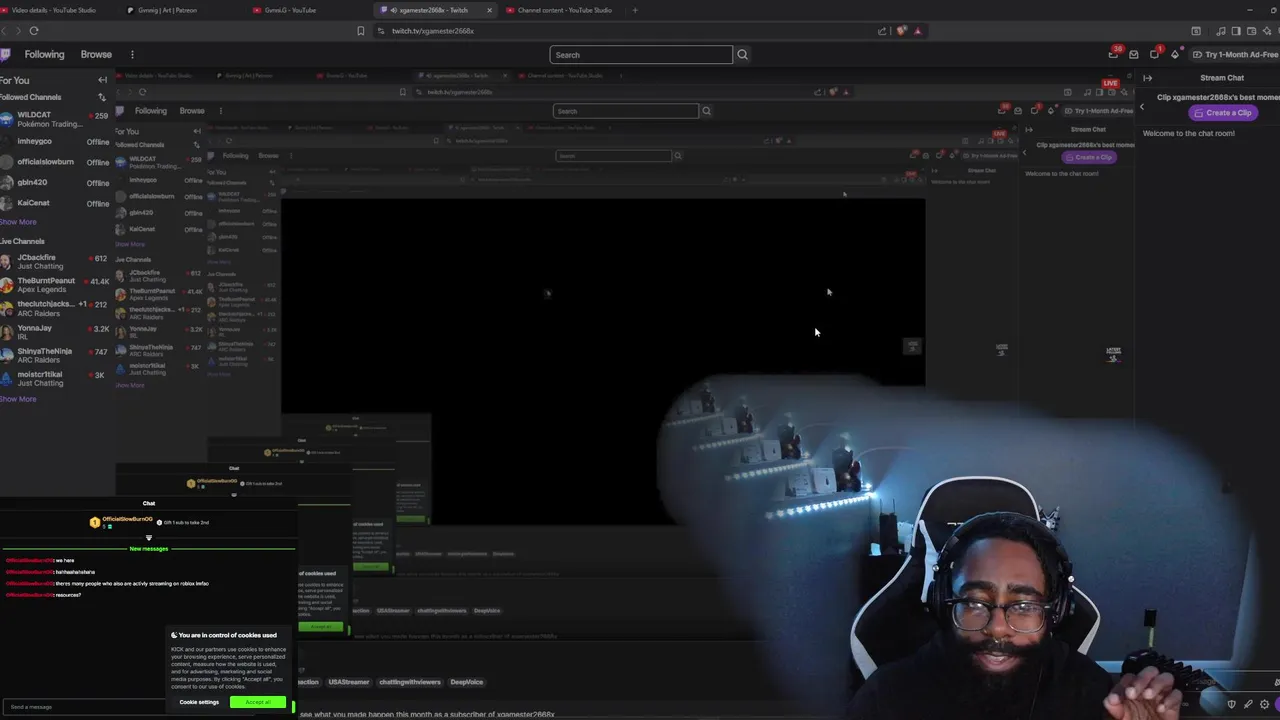Viewport: 1280px width, 720px height.
Task: Click Try 1-Month Ad-Free button
Action: point(1237,54)
